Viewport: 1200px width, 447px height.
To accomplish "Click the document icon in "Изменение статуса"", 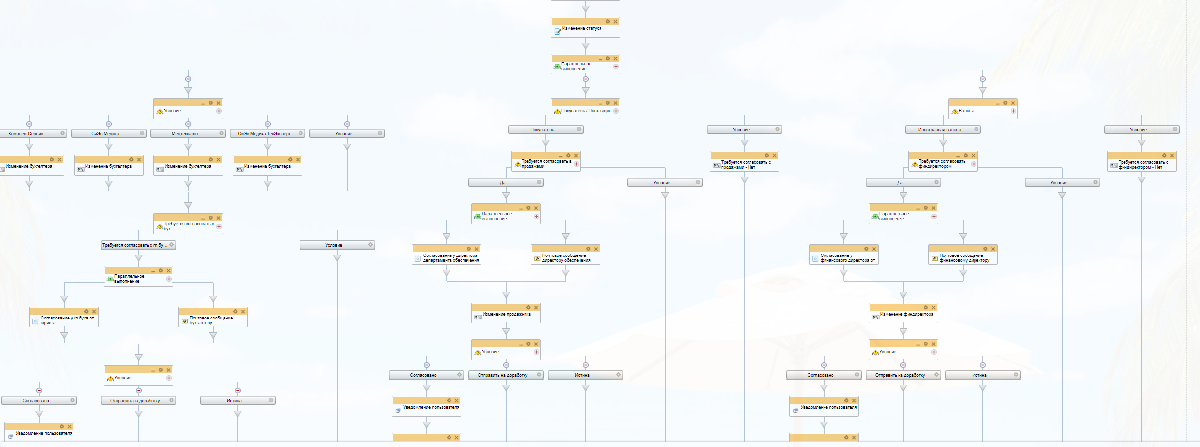I will [556, 32].
